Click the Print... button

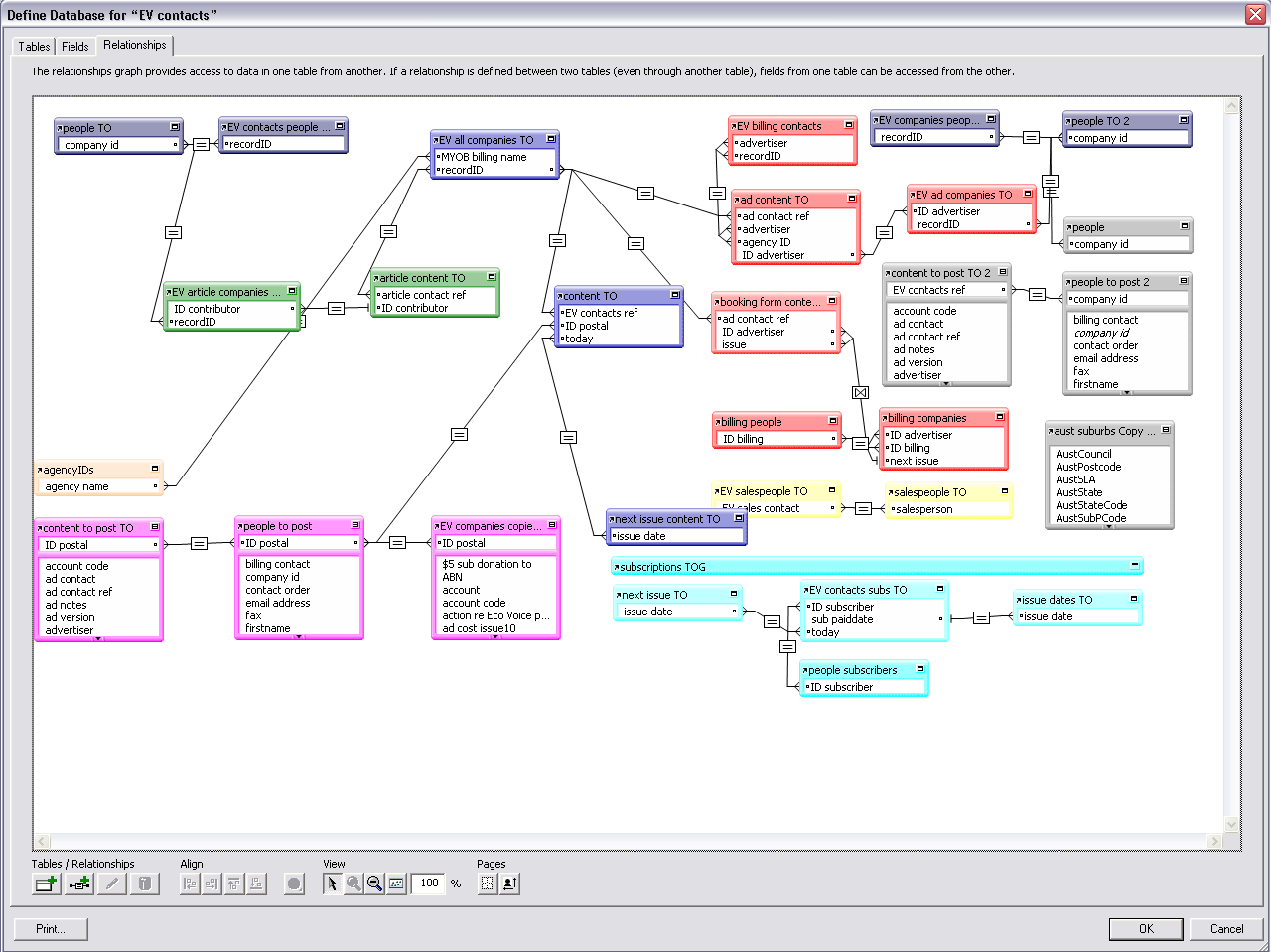point(51,929)
